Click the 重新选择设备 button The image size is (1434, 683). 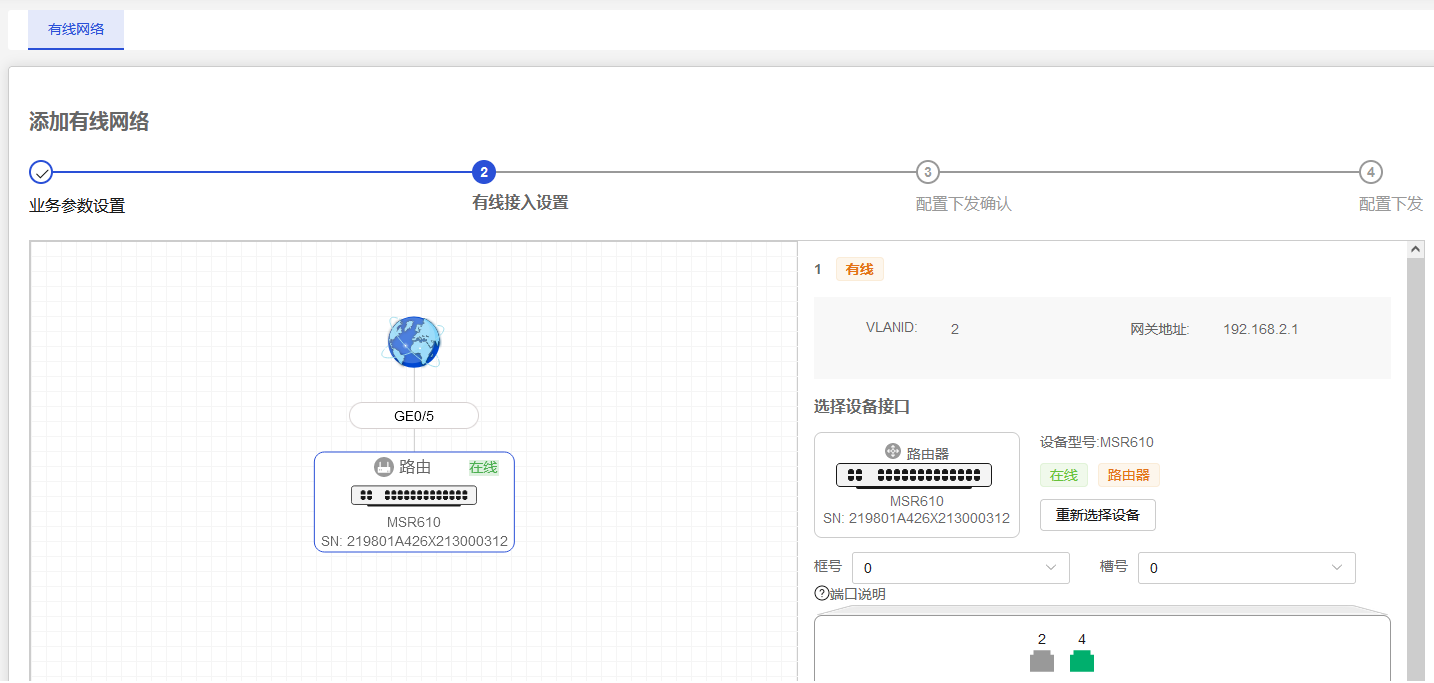click(1097, 515)
